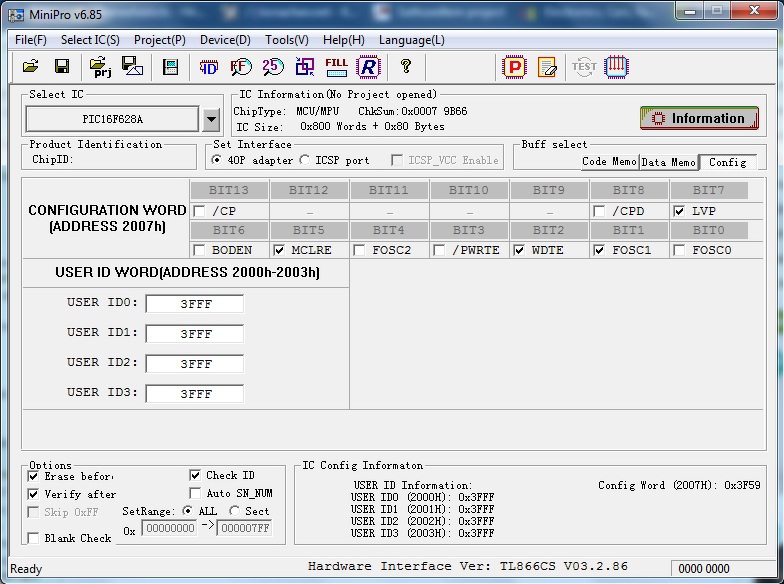The image size is (784, 584).
Task: Uncheck the MCLRE checkbox
Action: pyautogui.click(x=279, y=250)
